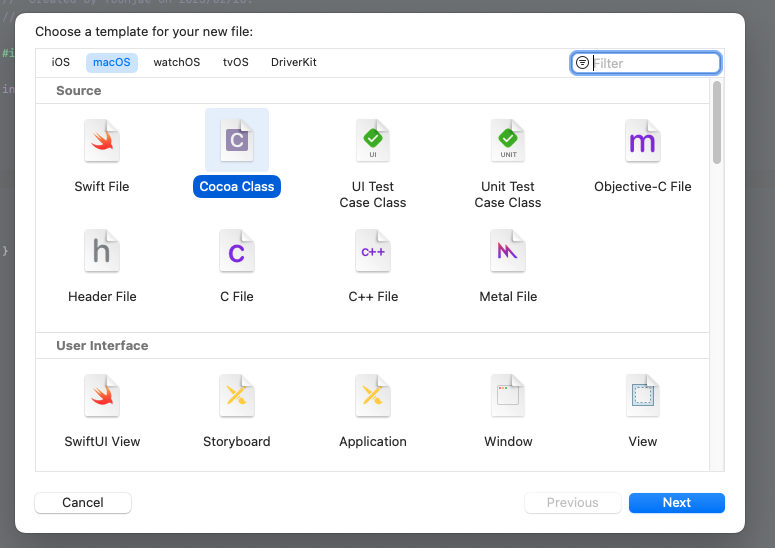Image resolution: width=775 pixels, height=548 pixels.
Task: Click the 'Metal File' label
Action: pos(508,296)
